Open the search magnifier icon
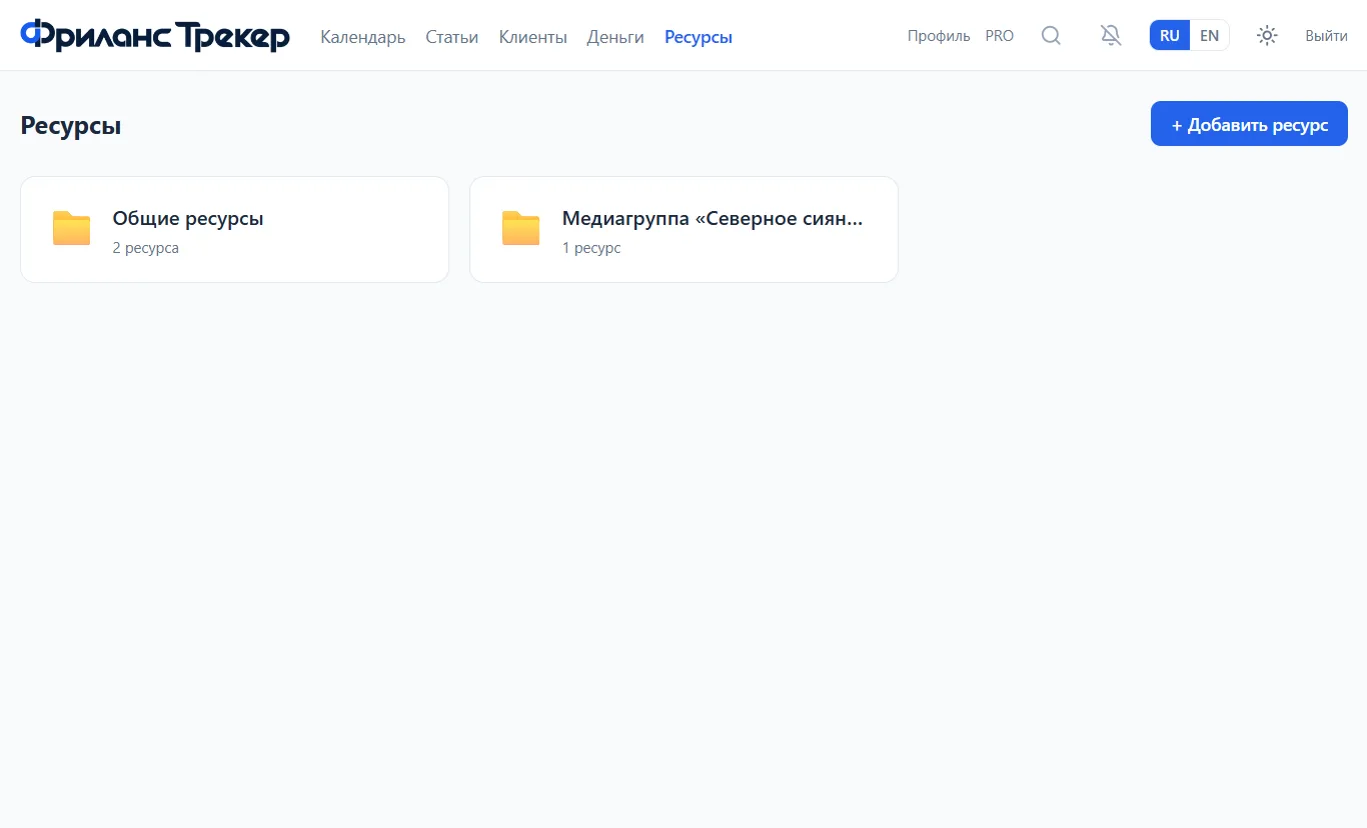This screenshot has width=1367, height=828. [x=1051, y=36]
